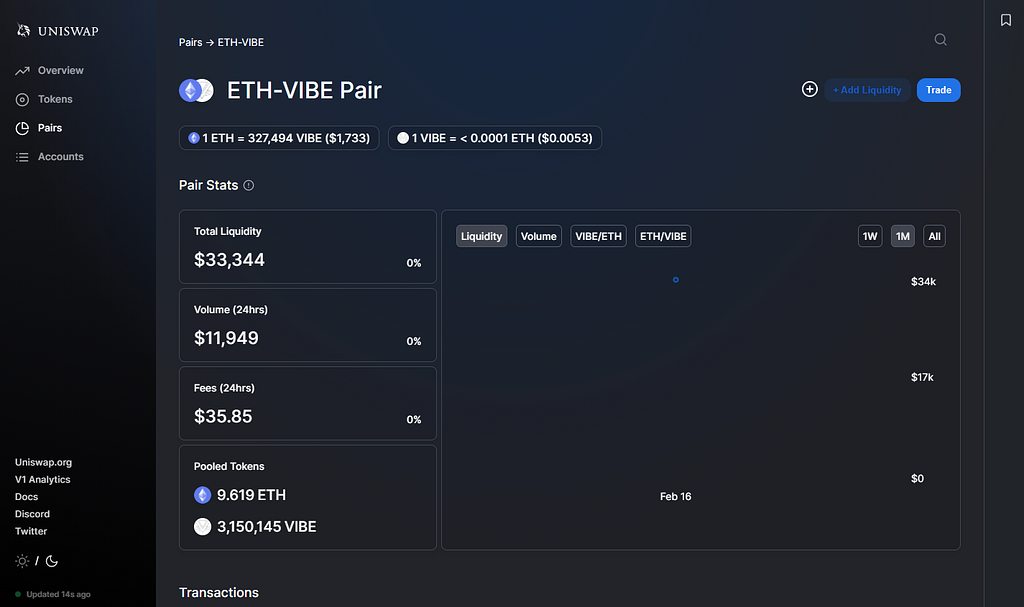1024x607 pixels.
Task: Click the + Add Liquidity button
Action: click(867, 90)
